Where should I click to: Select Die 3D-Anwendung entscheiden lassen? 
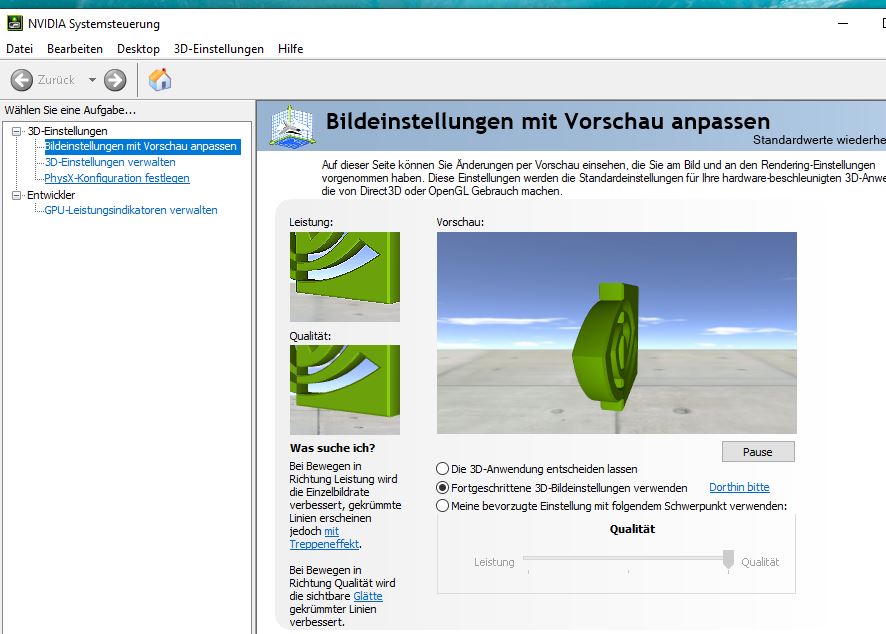pyautogui.click(x=442, y=468)
